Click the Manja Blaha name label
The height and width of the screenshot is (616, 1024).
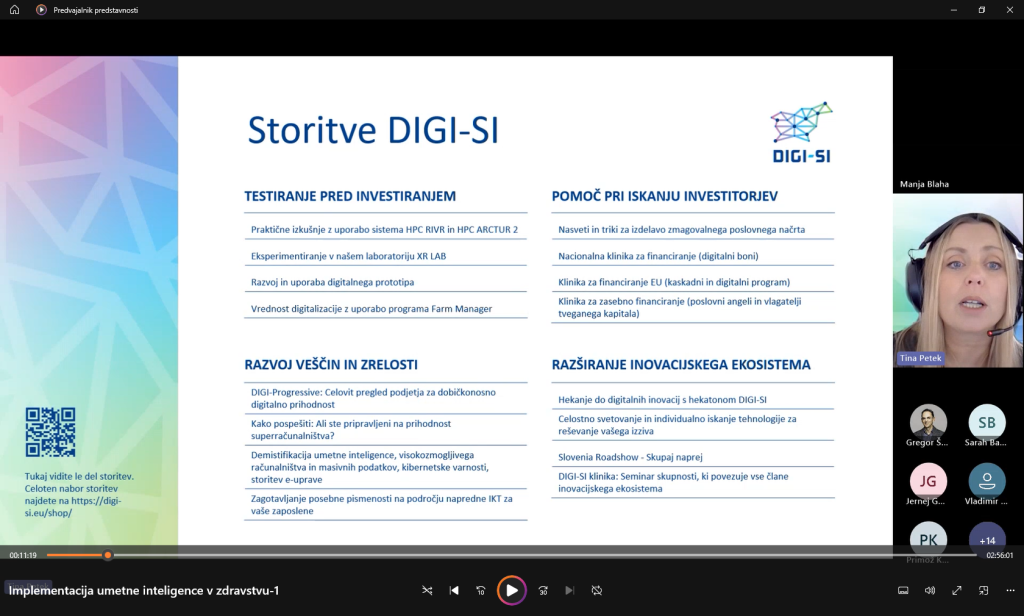924,184
